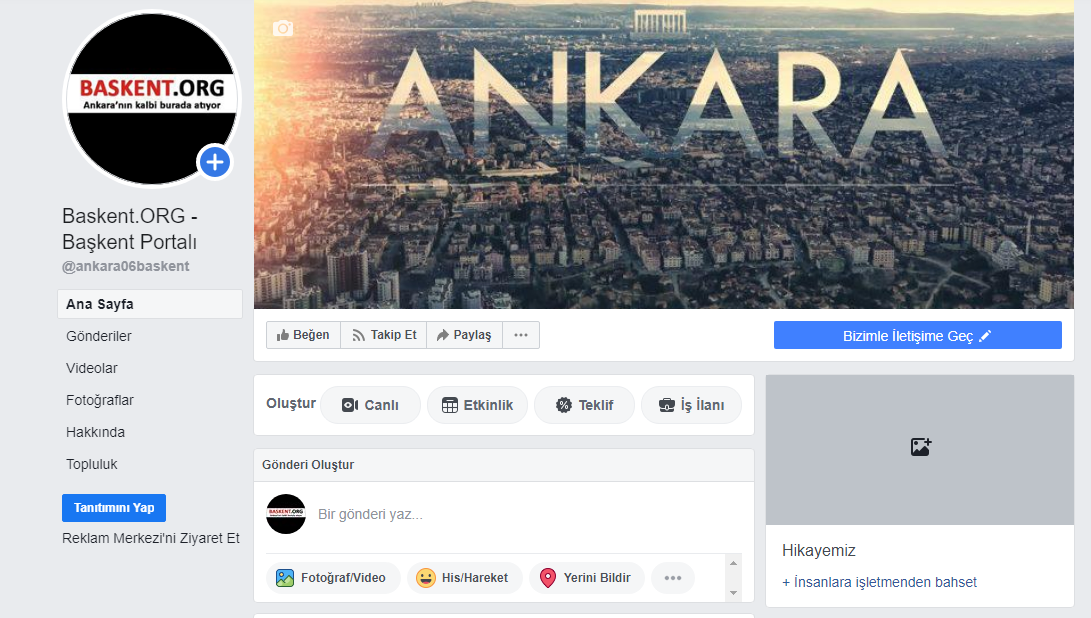Toggle Takip Et follow button
The width and height of the screenshot is (1091, 618).
click(383, 335)
